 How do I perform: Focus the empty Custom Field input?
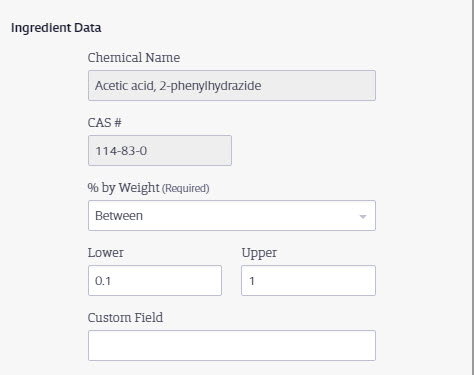232,345
